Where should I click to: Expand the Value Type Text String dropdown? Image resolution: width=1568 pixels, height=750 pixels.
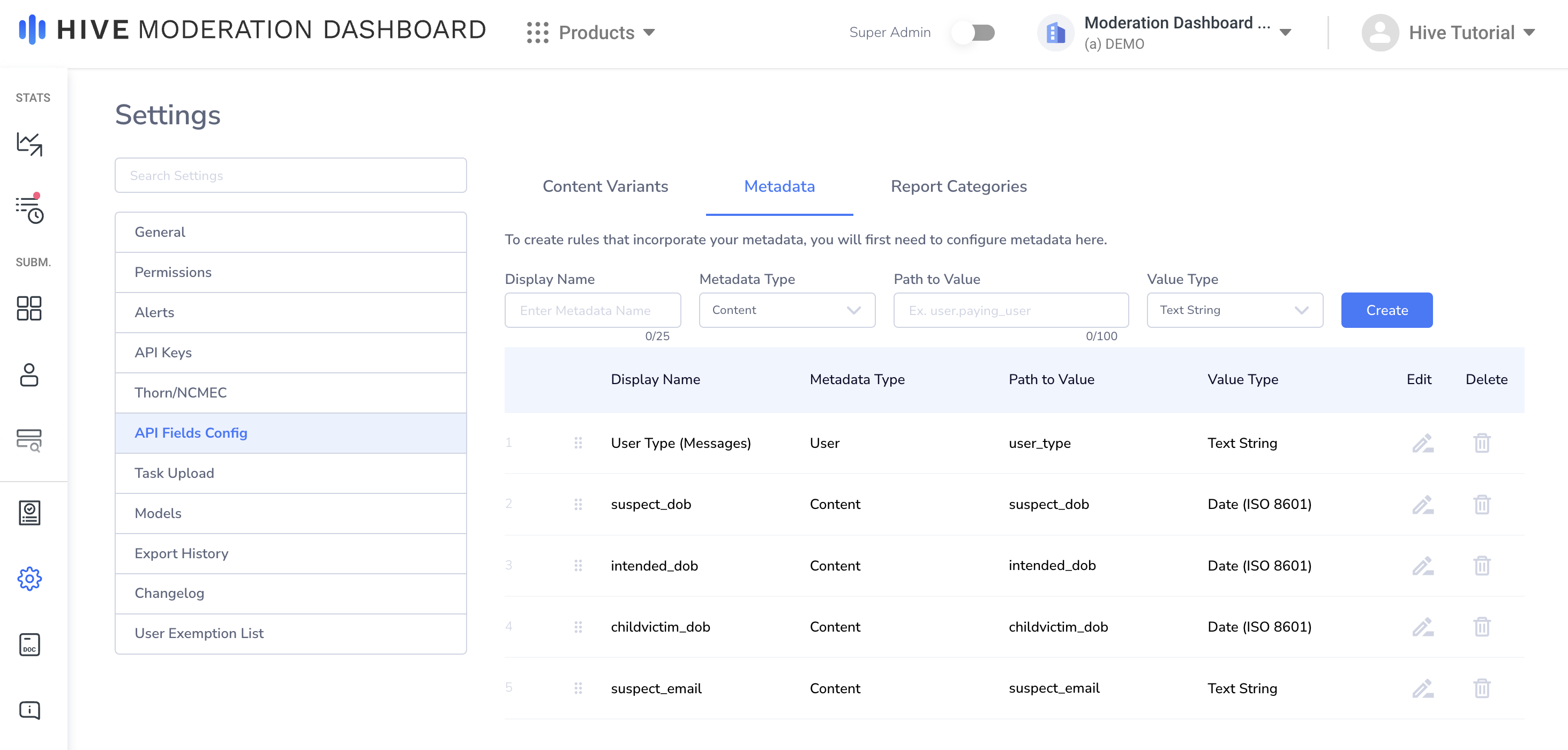pyautogui.click(x=1234, y=311)
